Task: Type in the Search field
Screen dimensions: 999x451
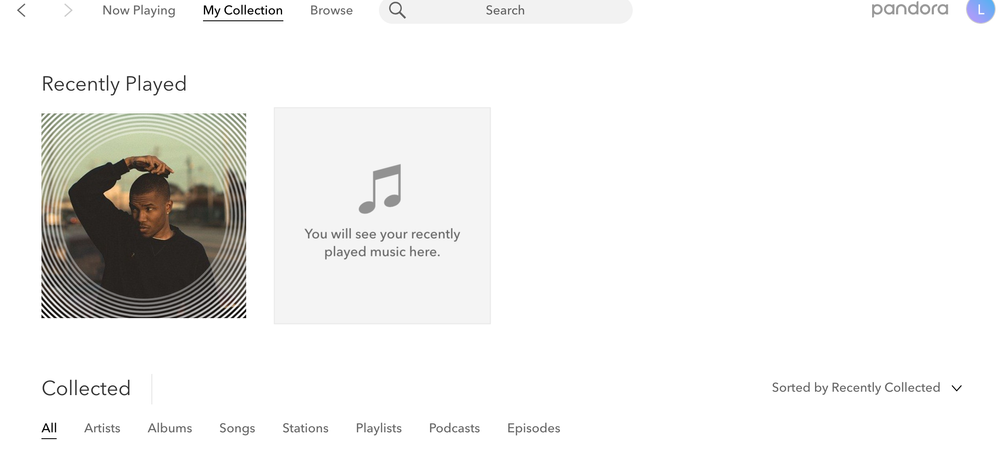Action: point(505,11)
